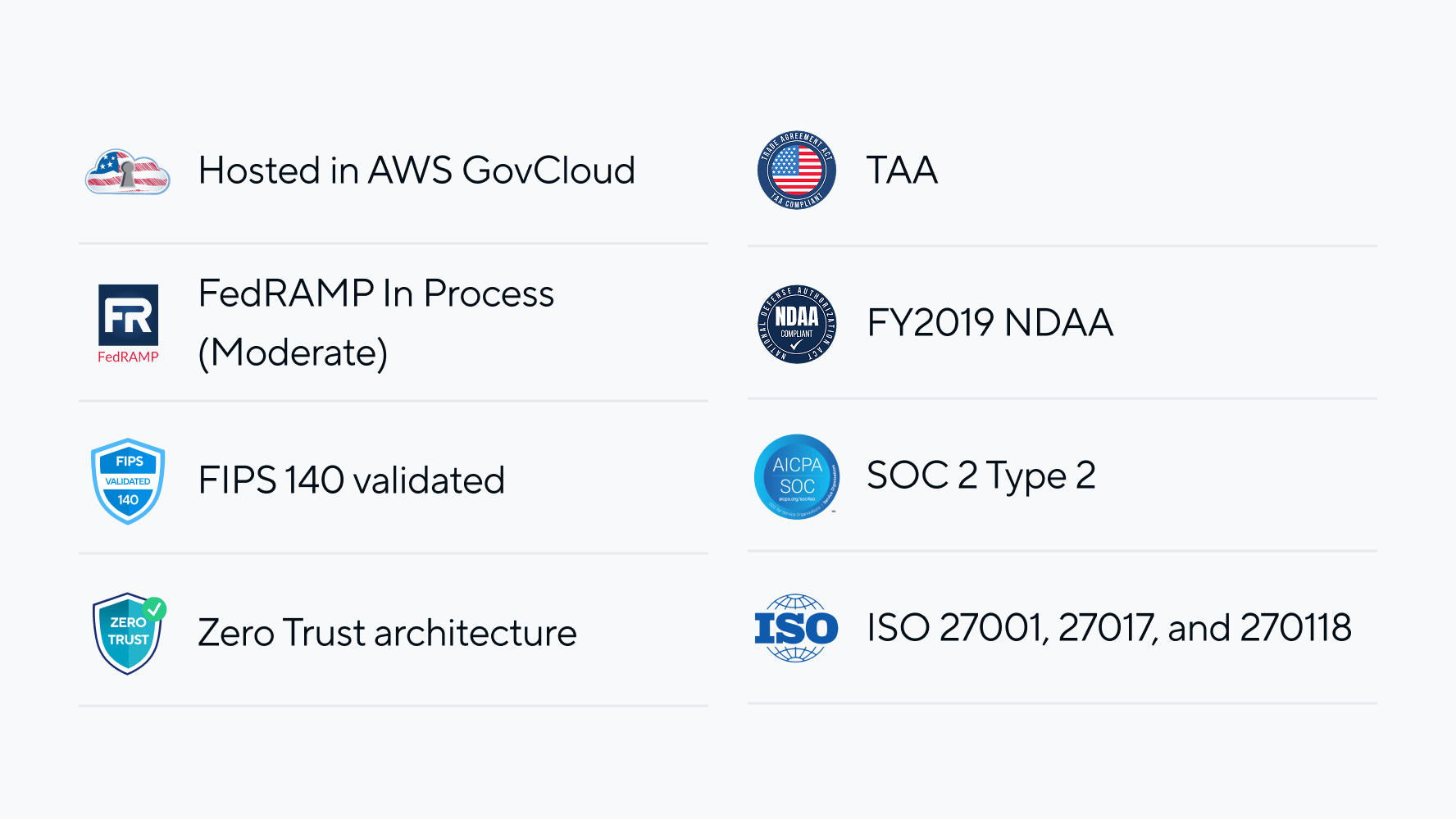1456x819 pixels.
Task: Click the white NDAA lettering inside the seal
Action: coord(797,316)
